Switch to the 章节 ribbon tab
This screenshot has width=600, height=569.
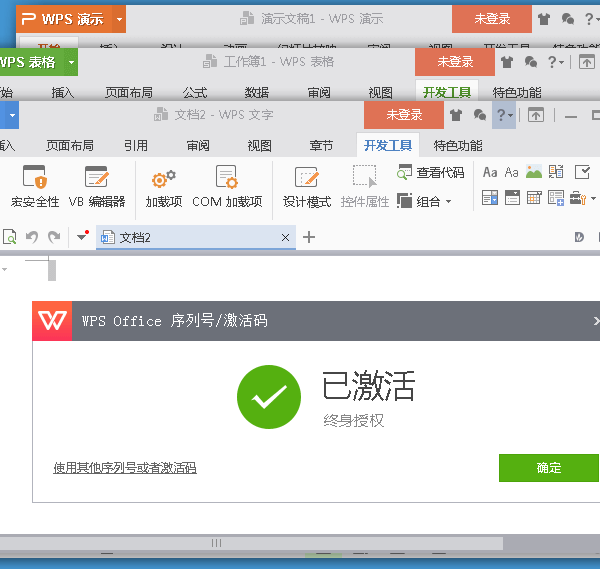tap(321, 145)
